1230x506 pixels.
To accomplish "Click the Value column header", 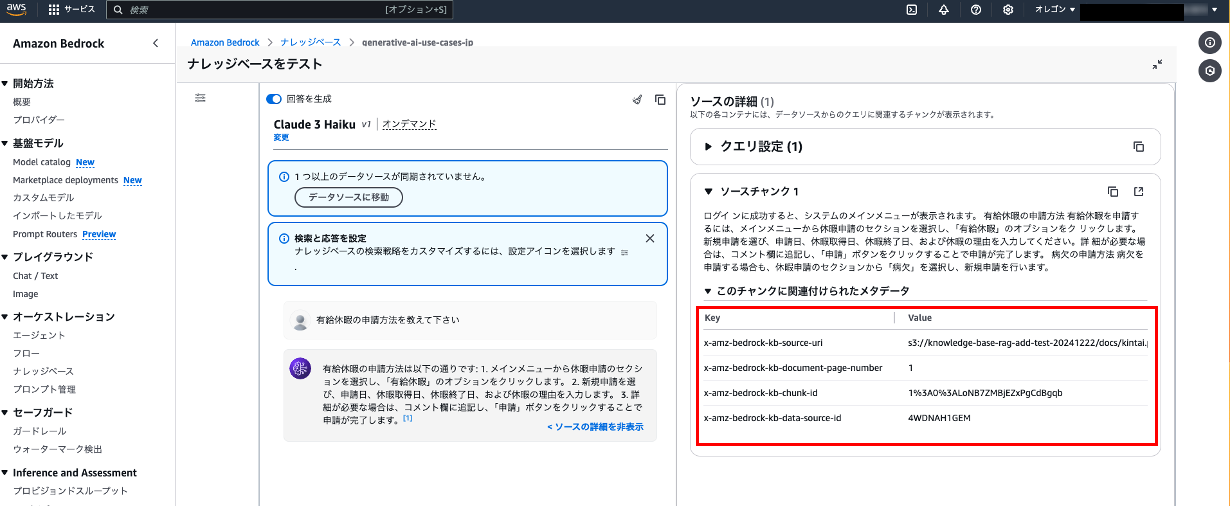I will coord(920,318).
